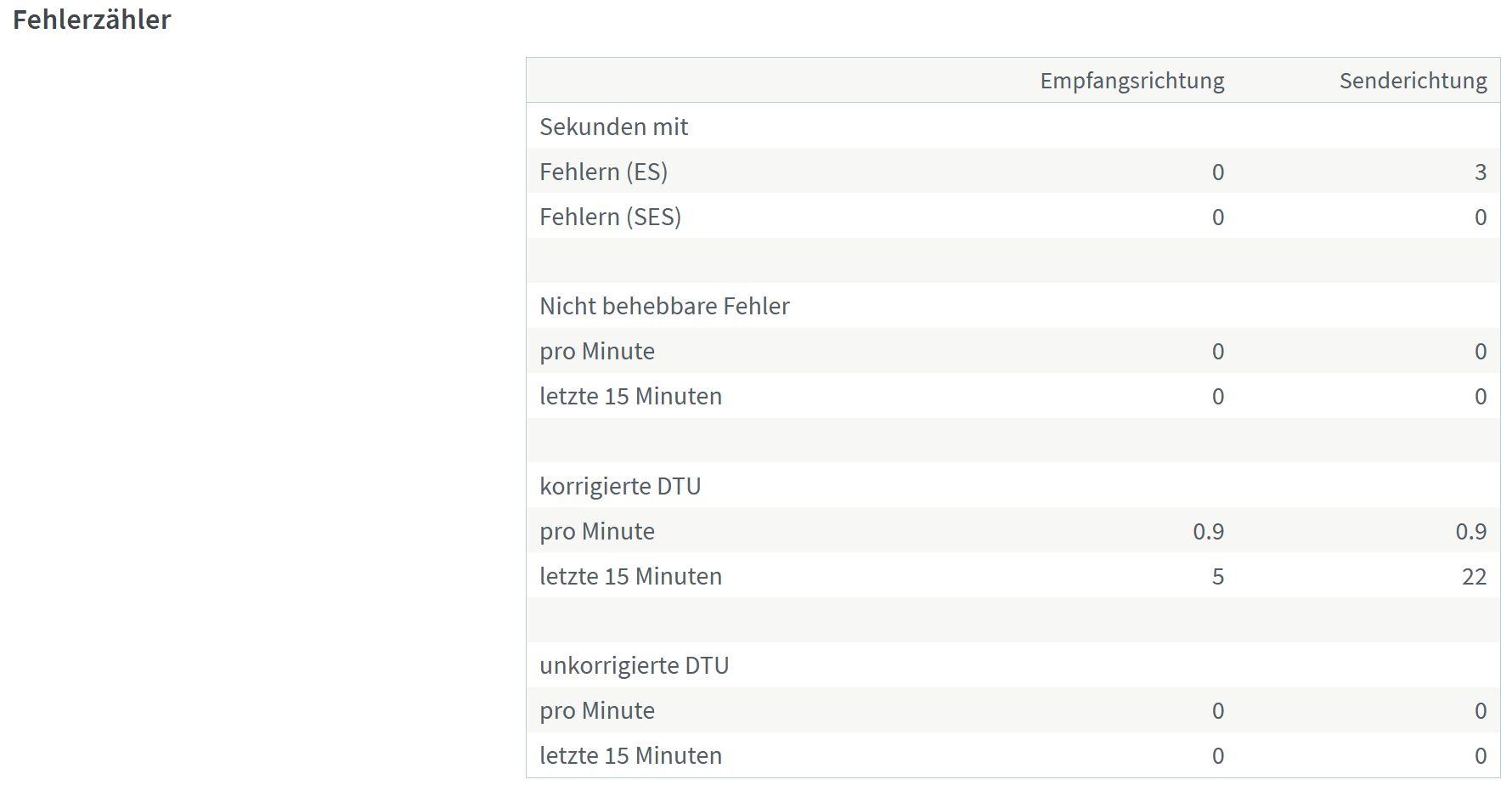
Task: Select the Senderichtung column header
Action: click(1413, 81)
